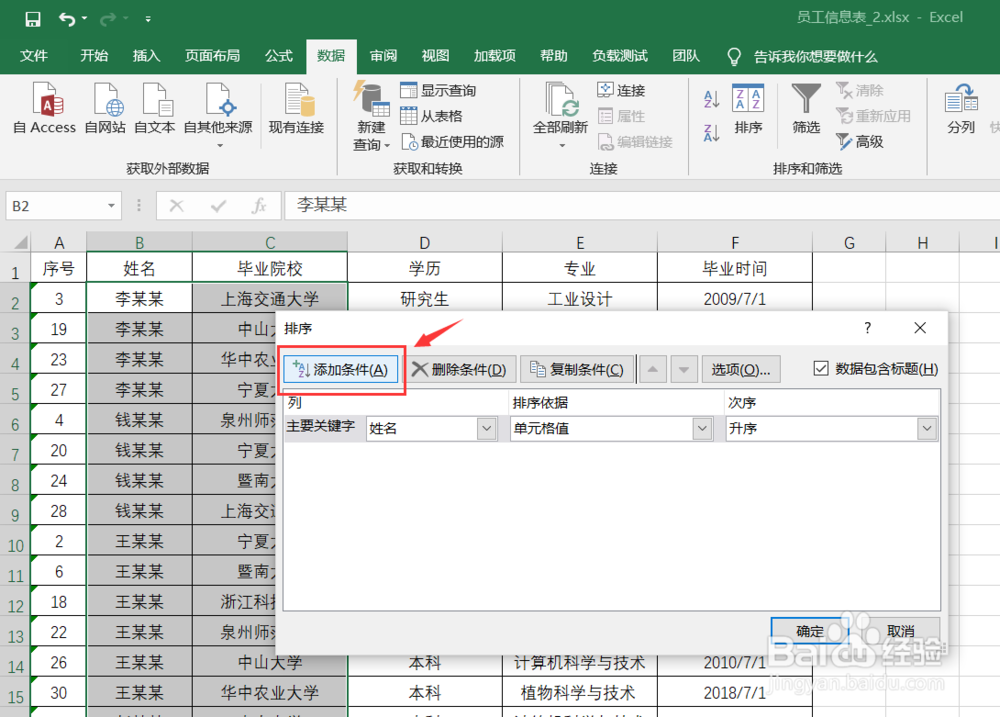Expand the Name Box dropdown

pyautogui.click(x=111, y=205)
